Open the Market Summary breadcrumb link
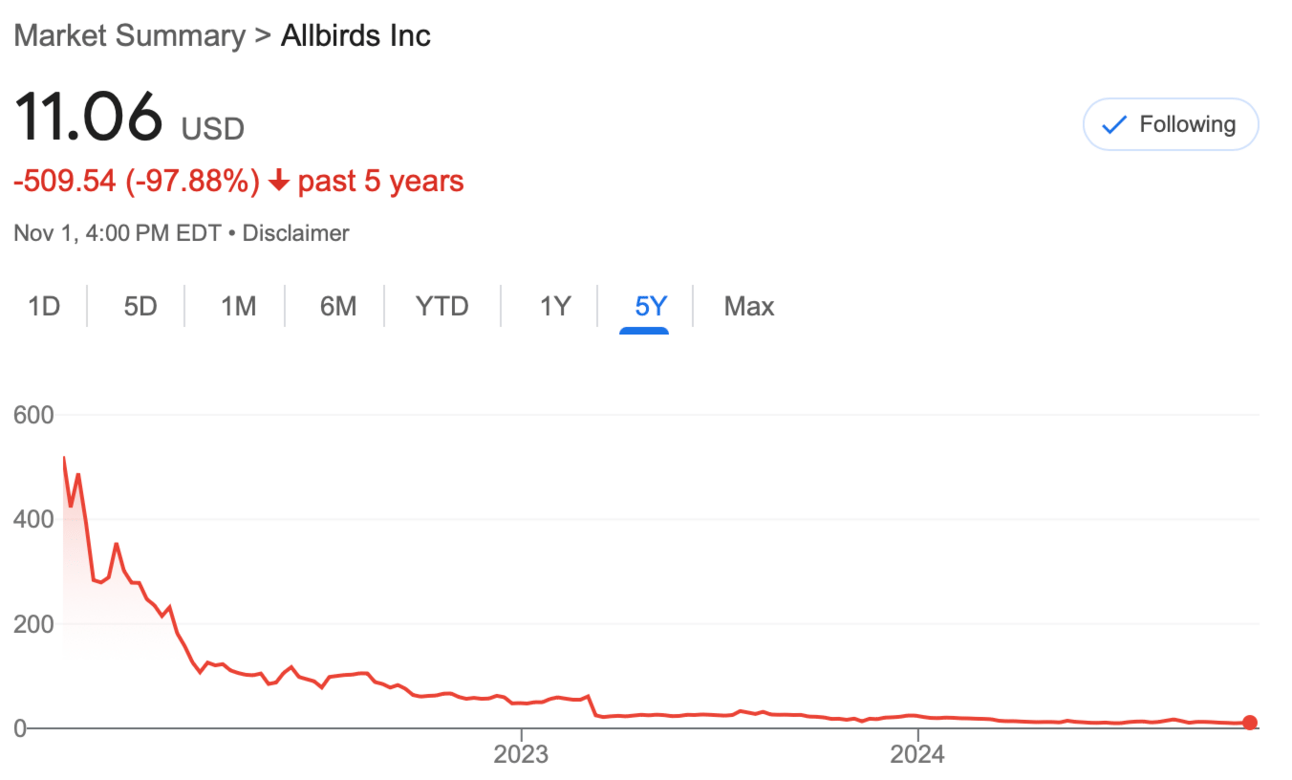Image resolution: width=1292 pixels, height=780 pixels. coord(129,36)
